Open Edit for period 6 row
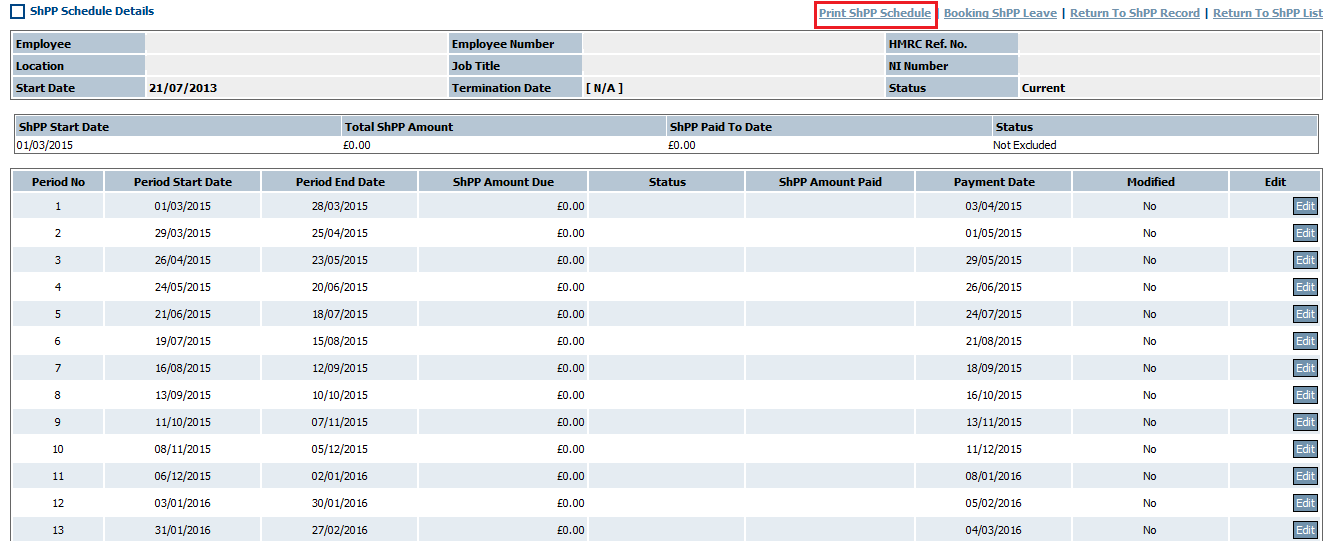1328x541 pixels. point(1305,341)
